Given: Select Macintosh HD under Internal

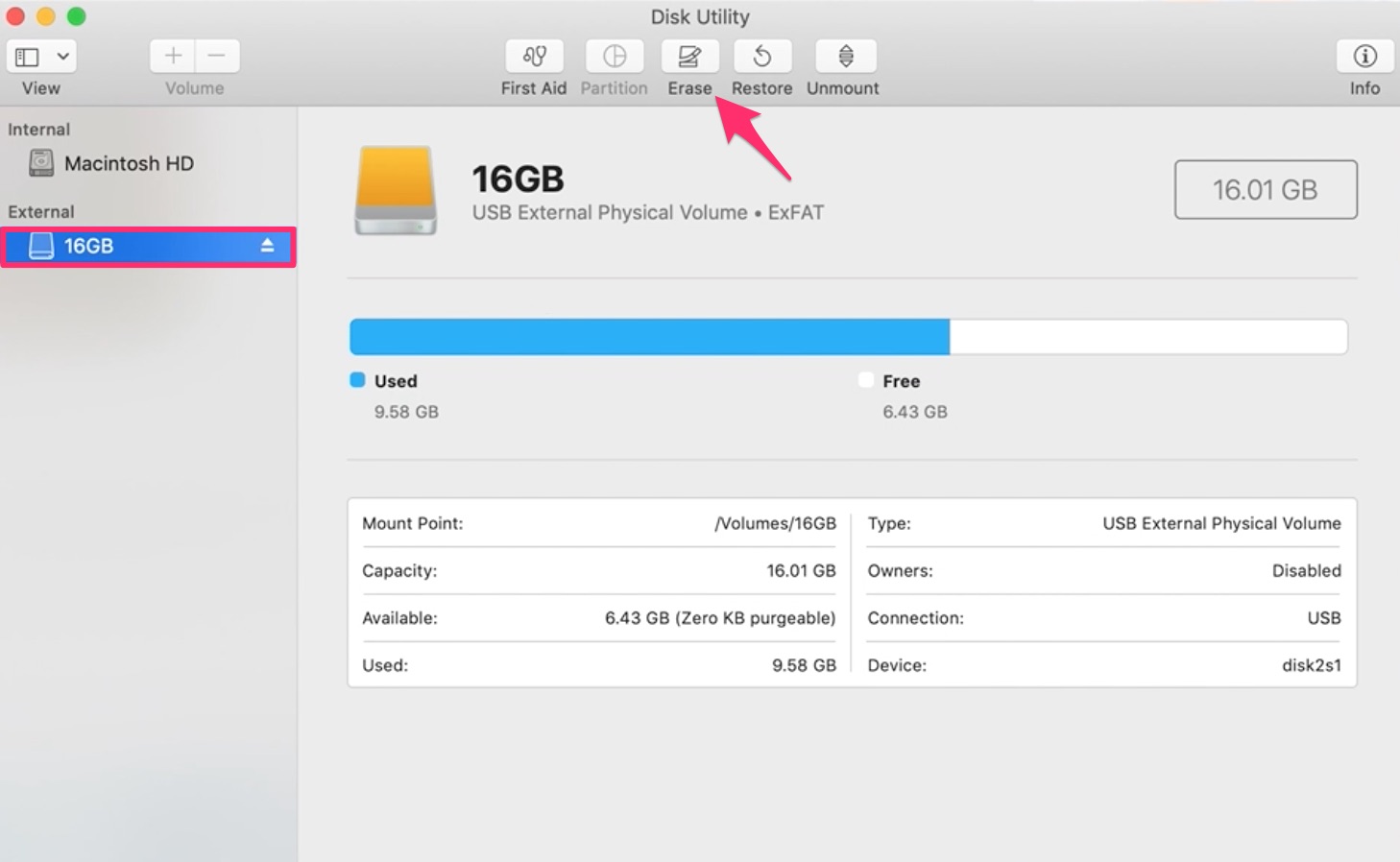Looking at the screenshot, I should point(129,163).
